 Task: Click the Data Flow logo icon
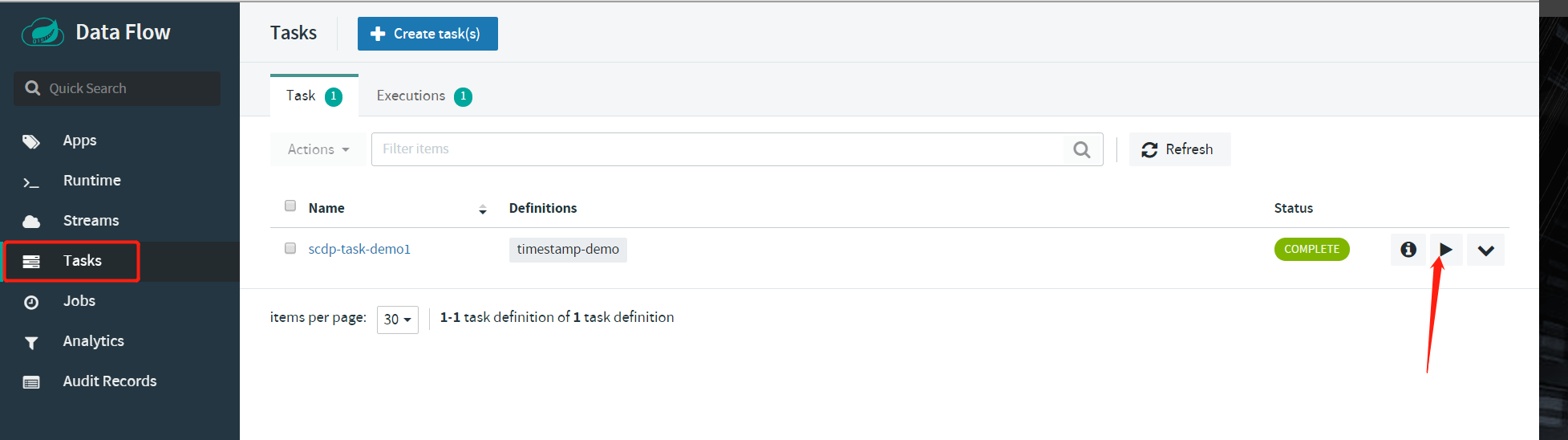pyautogui.click(x=43, y=33)
